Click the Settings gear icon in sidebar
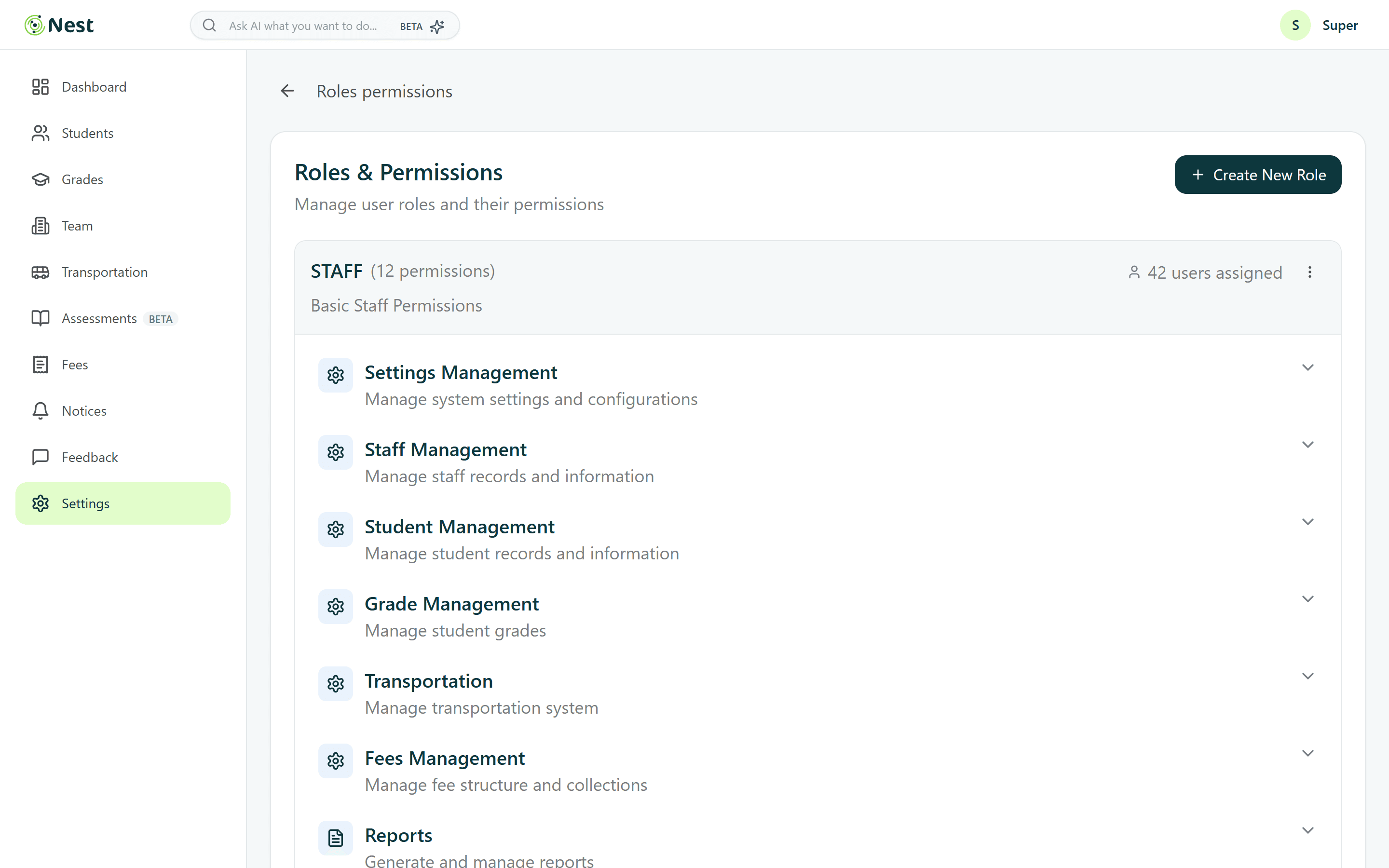Screen dimensions: 1389x868 (40, 503)
